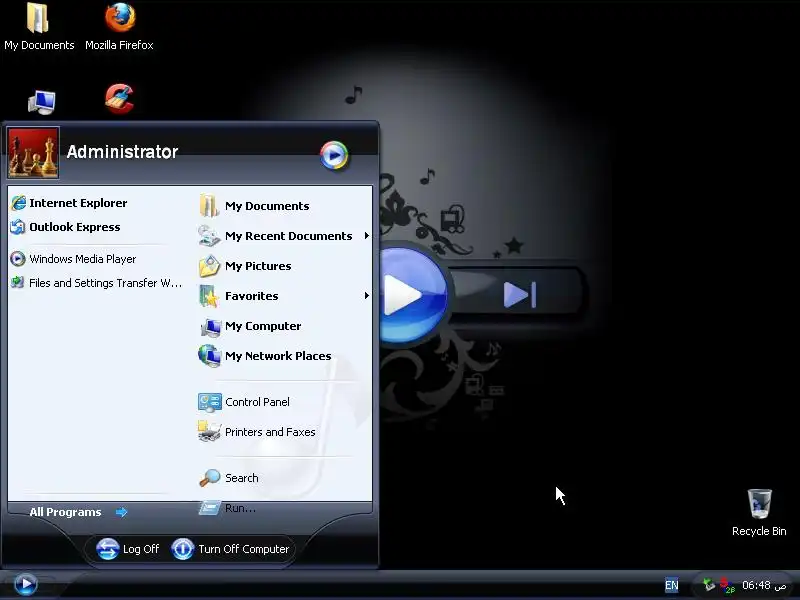The height and width of the screenshot is (600, 800).
Task: Click the Files and Settings Transfer Wizard icon
Action: [x=18, y=282]
